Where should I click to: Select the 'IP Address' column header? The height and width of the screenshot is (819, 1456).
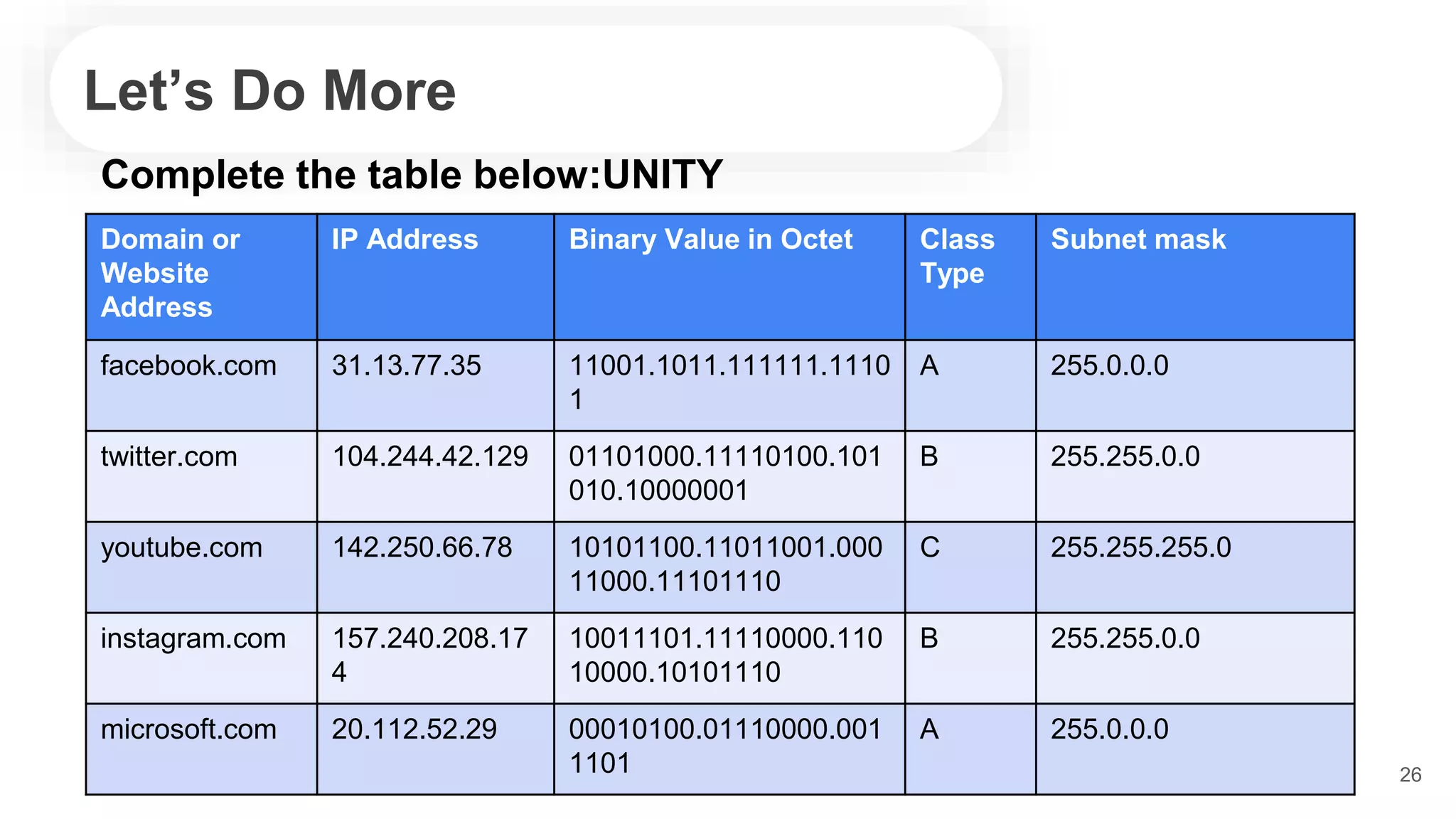(405, 240)
